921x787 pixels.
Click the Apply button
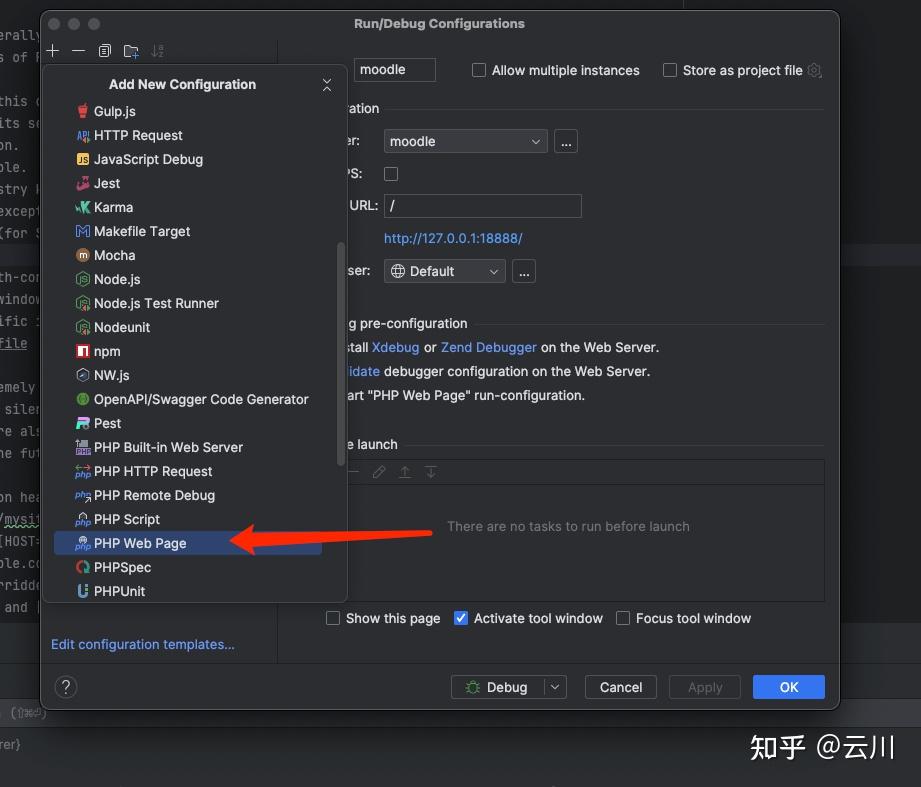[705, 687]
